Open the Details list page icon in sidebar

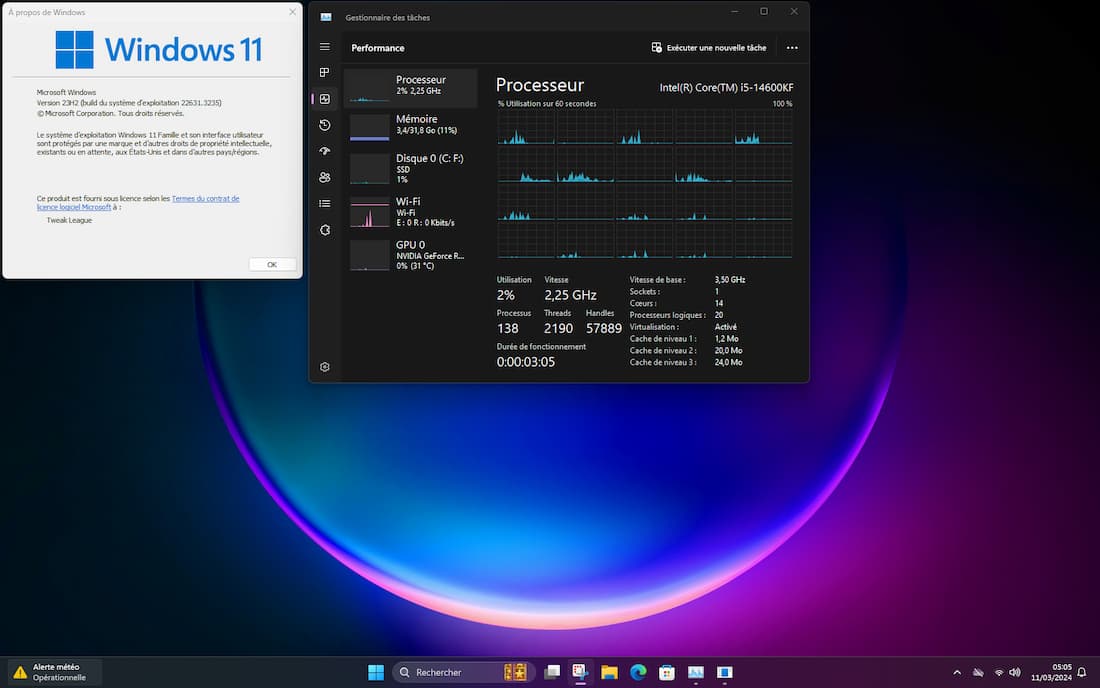pyautogui.click(x=324, y=203)
